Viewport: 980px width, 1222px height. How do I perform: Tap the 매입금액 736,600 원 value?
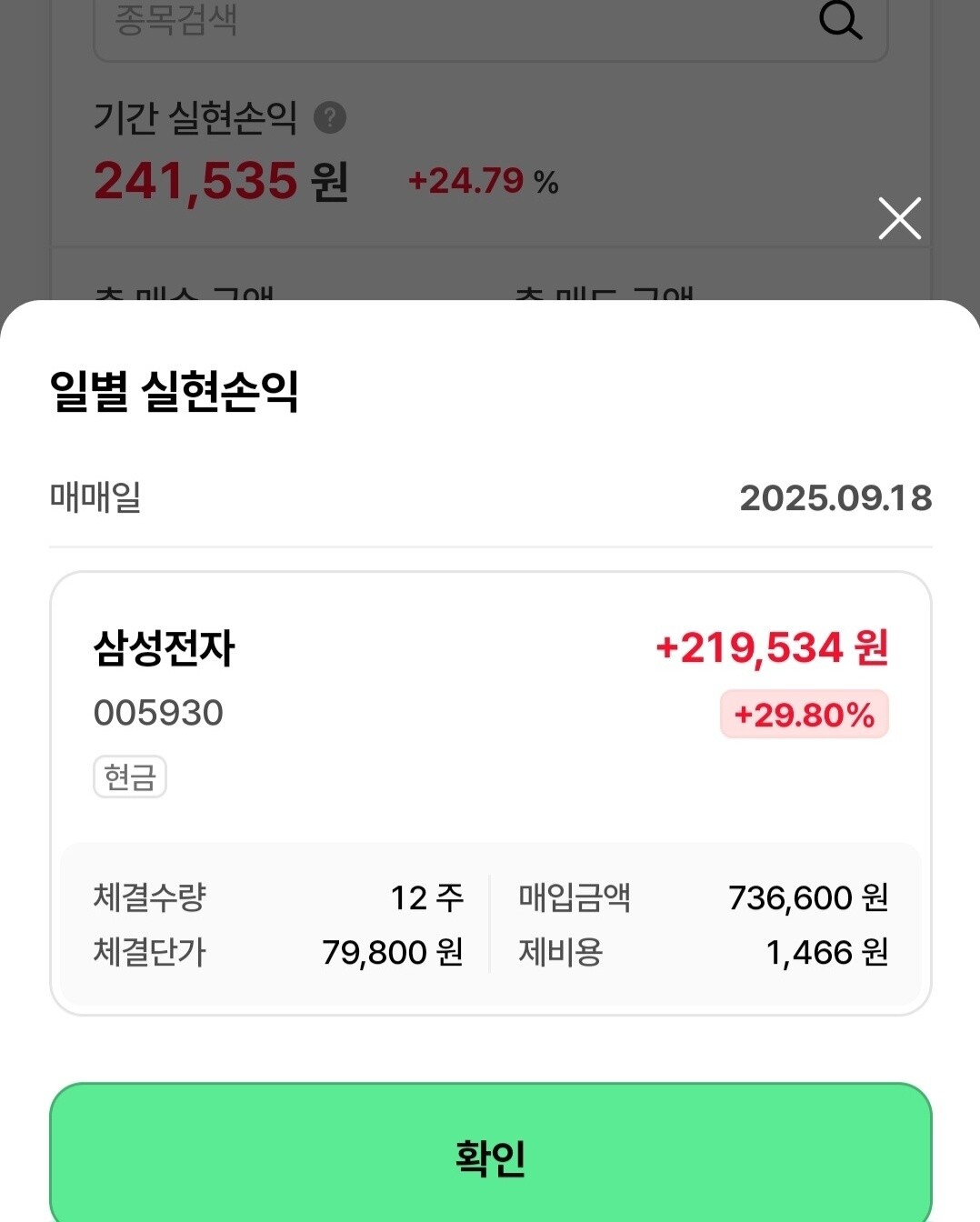click(808, 897)
